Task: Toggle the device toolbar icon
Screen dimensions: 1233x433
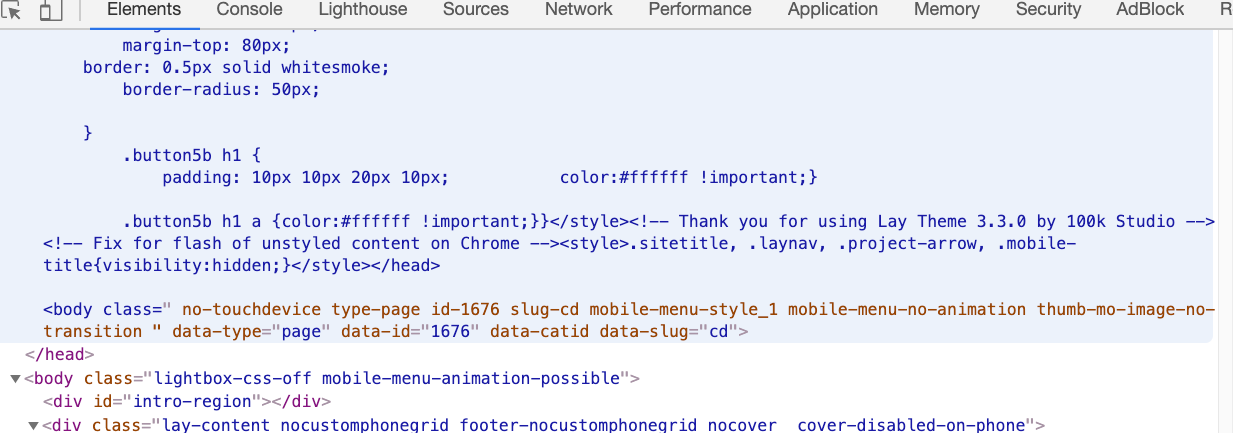Action: [x=50, y=11]
